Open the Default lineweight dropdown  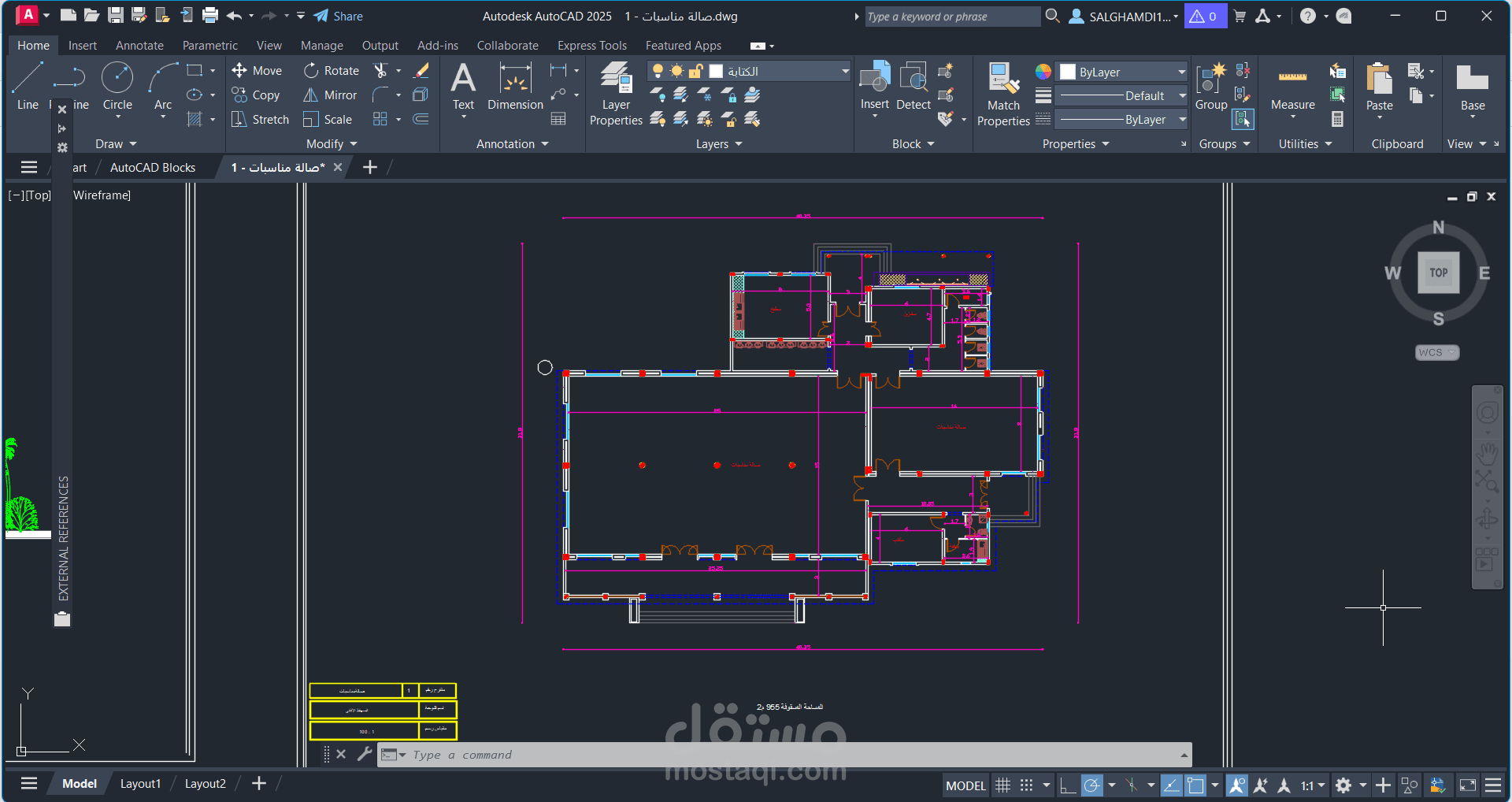[x=1121, y=96]
